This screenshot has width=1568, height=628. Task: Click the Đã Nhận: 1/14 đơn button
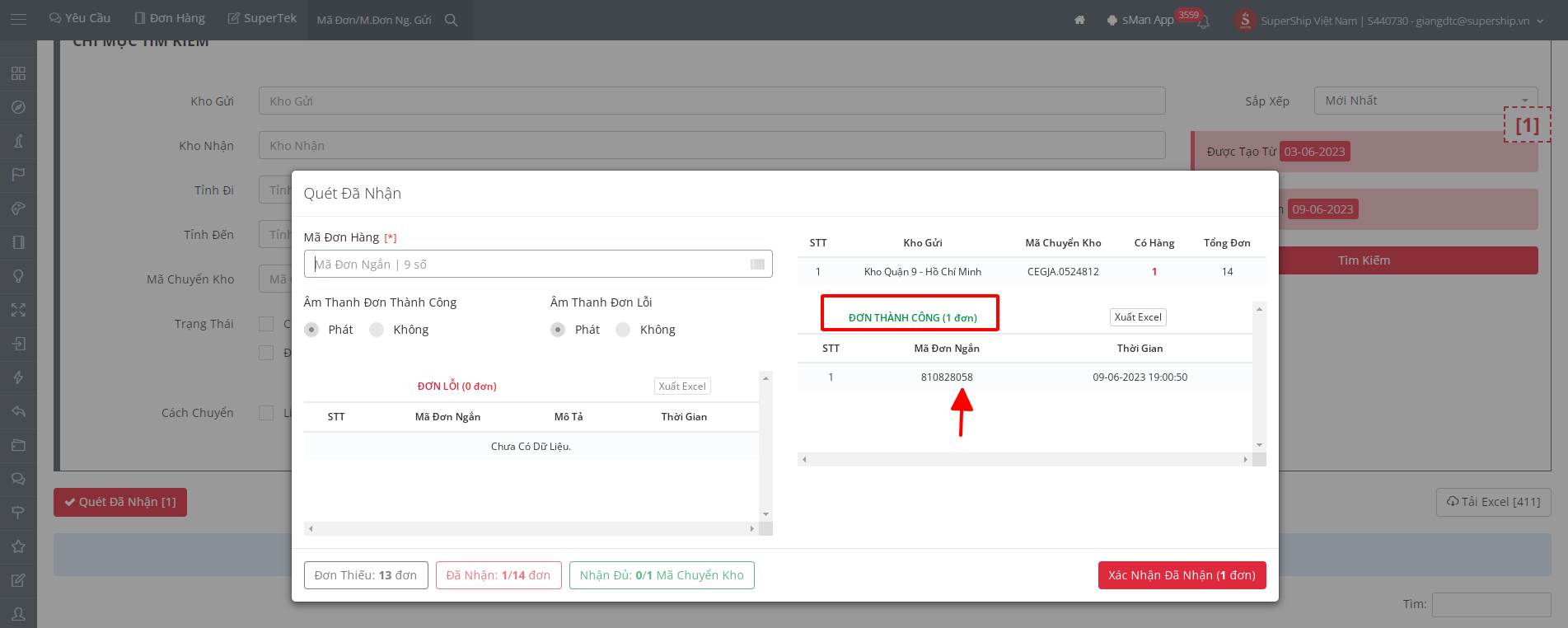click(x=498, y=575)
